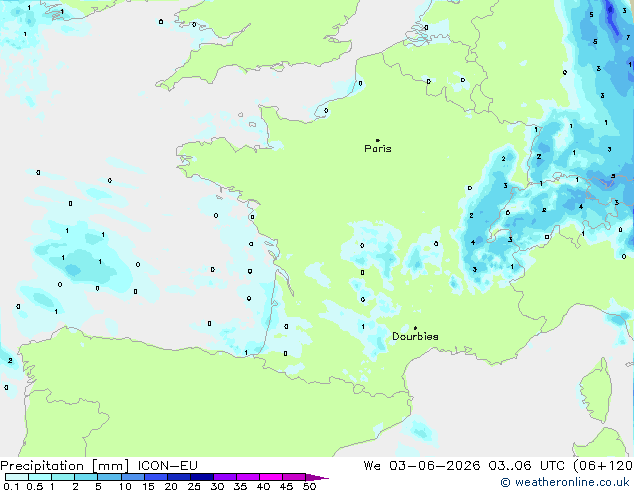Click the legend value 35

pyautogui.click(x=240, y=486)
